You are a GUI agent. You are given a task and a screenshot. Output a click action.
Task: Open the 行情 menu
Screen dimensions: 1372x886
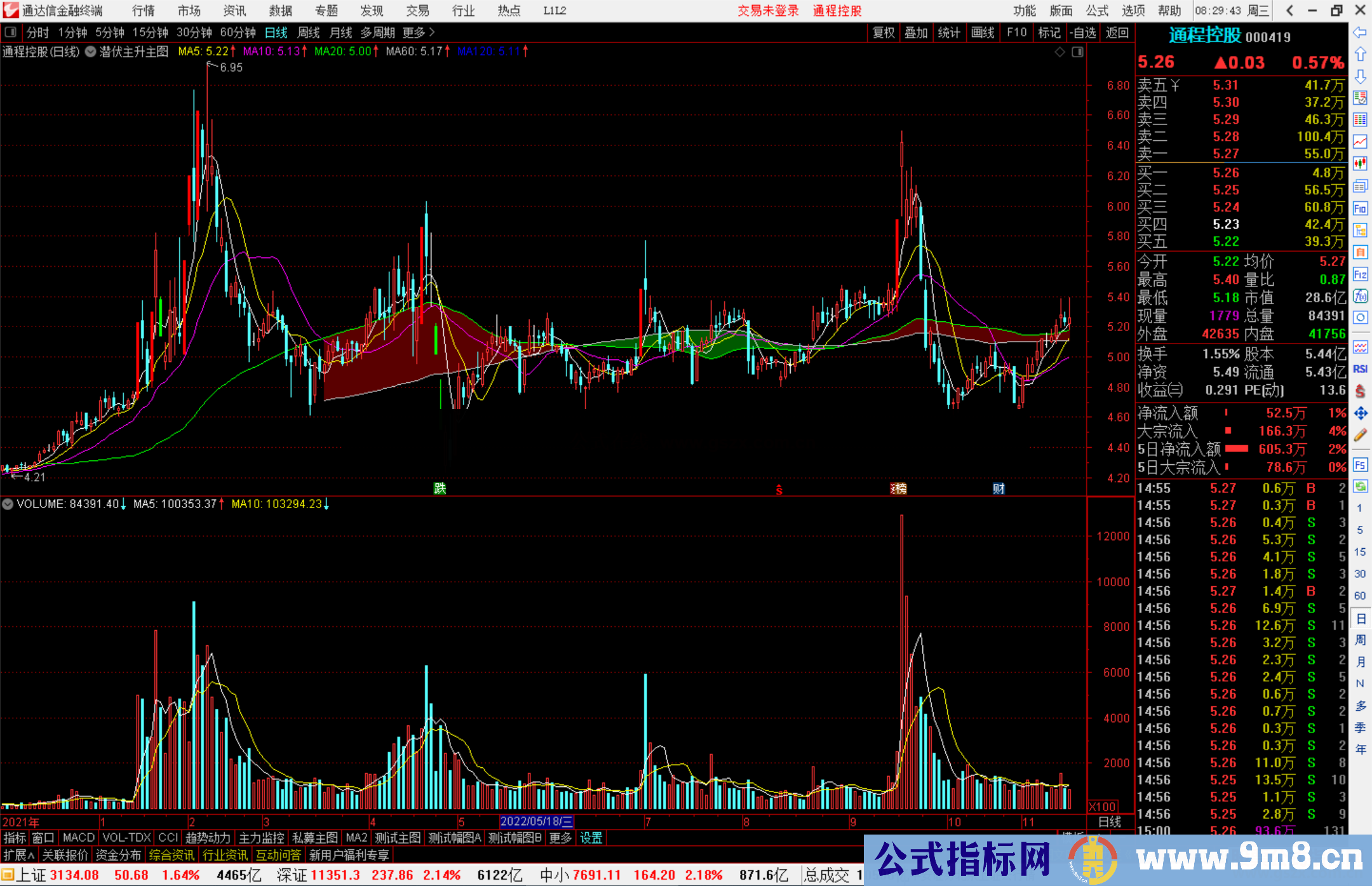pos(143,11)
